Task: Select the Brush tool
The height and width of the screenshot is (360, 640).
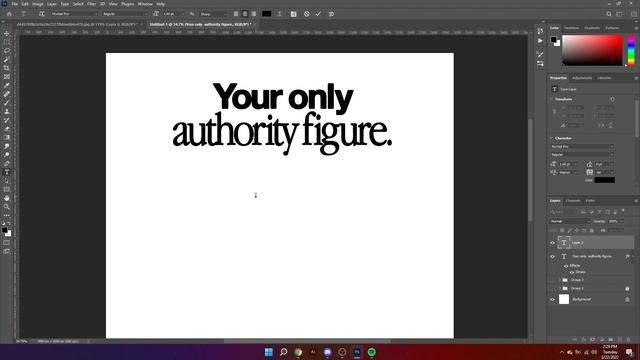Action: point(7,103)
